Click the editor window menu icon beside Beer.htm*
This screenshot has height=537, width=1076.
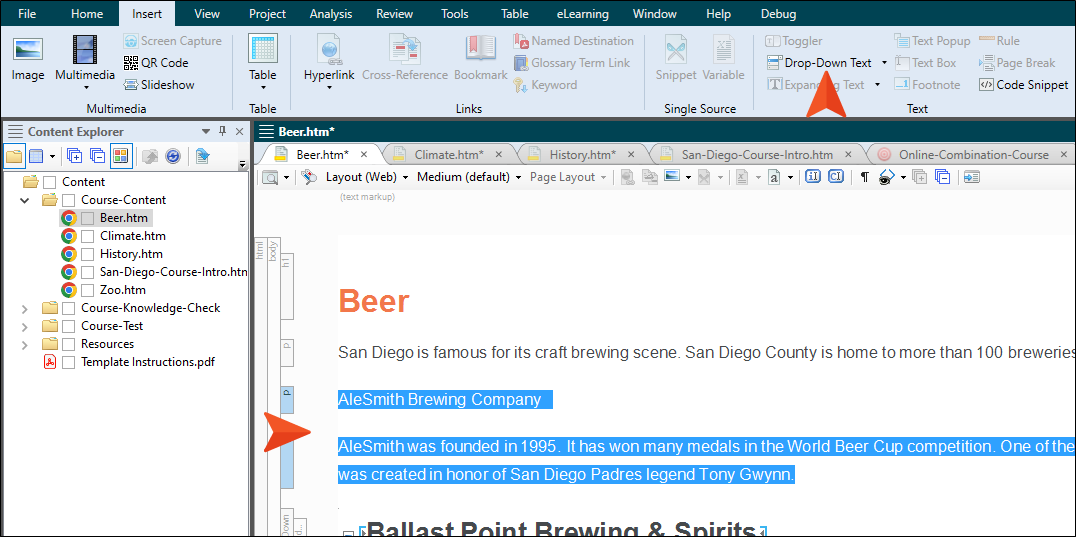[266, 132]
